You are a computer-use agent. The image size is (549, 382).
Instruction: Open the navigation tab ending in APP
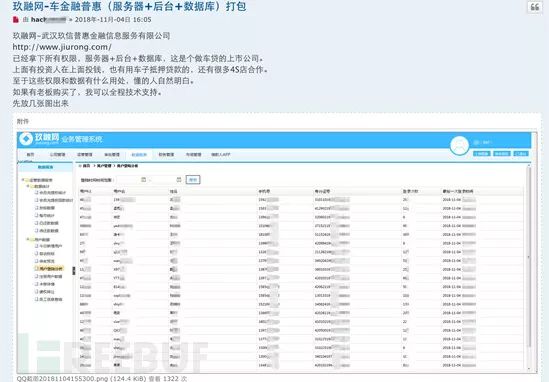[x=221, y=154]
